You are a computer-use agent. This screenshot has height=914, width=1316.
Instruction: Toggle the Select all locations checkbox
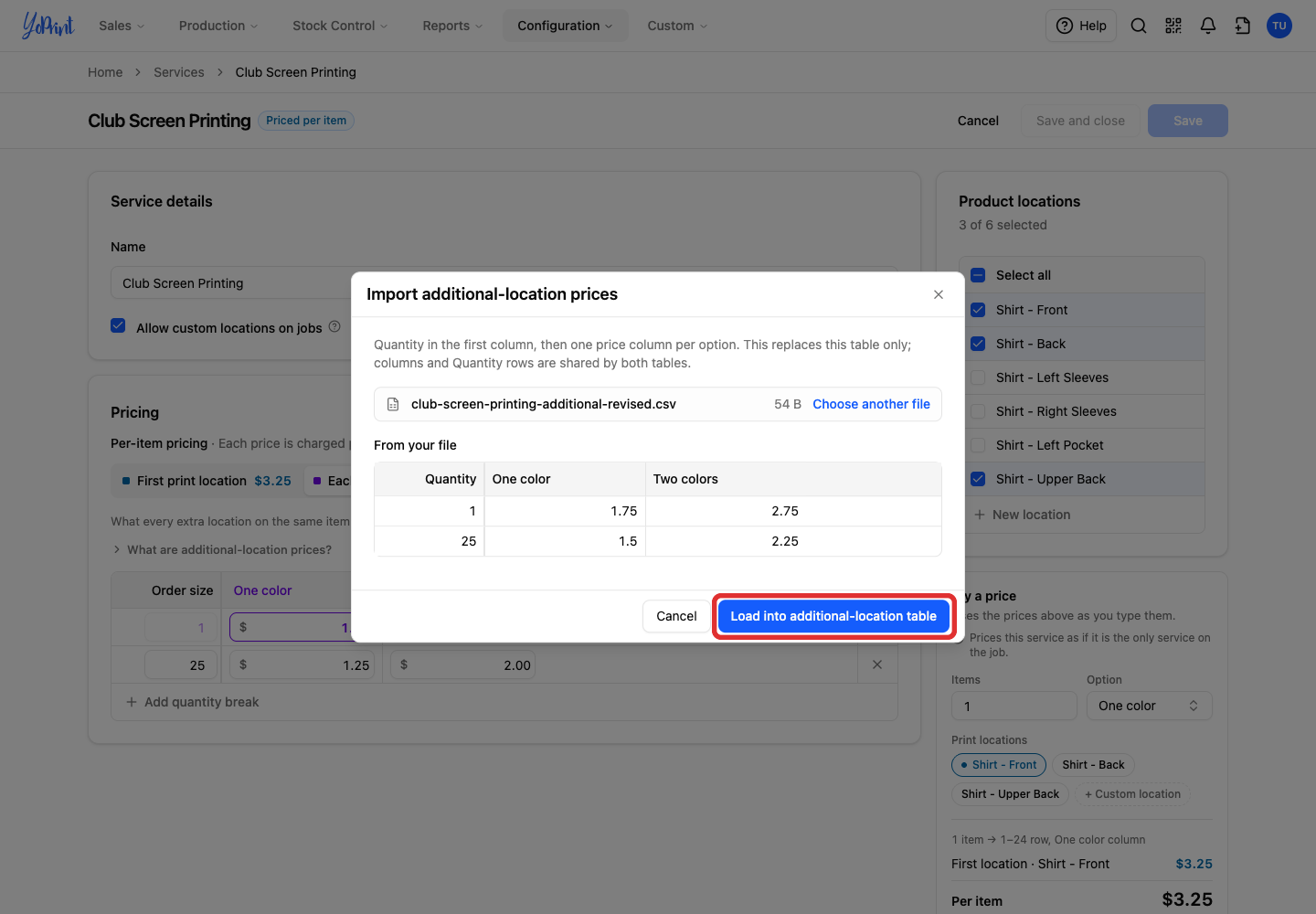978,275
